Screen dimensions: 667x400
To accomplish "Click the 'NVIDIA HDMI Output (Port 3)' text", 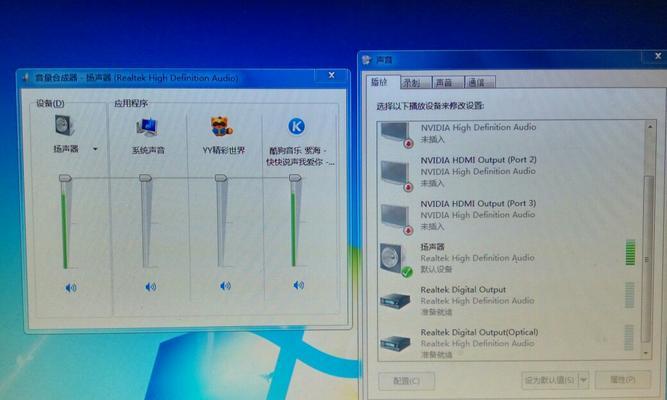I will [478, 203].
